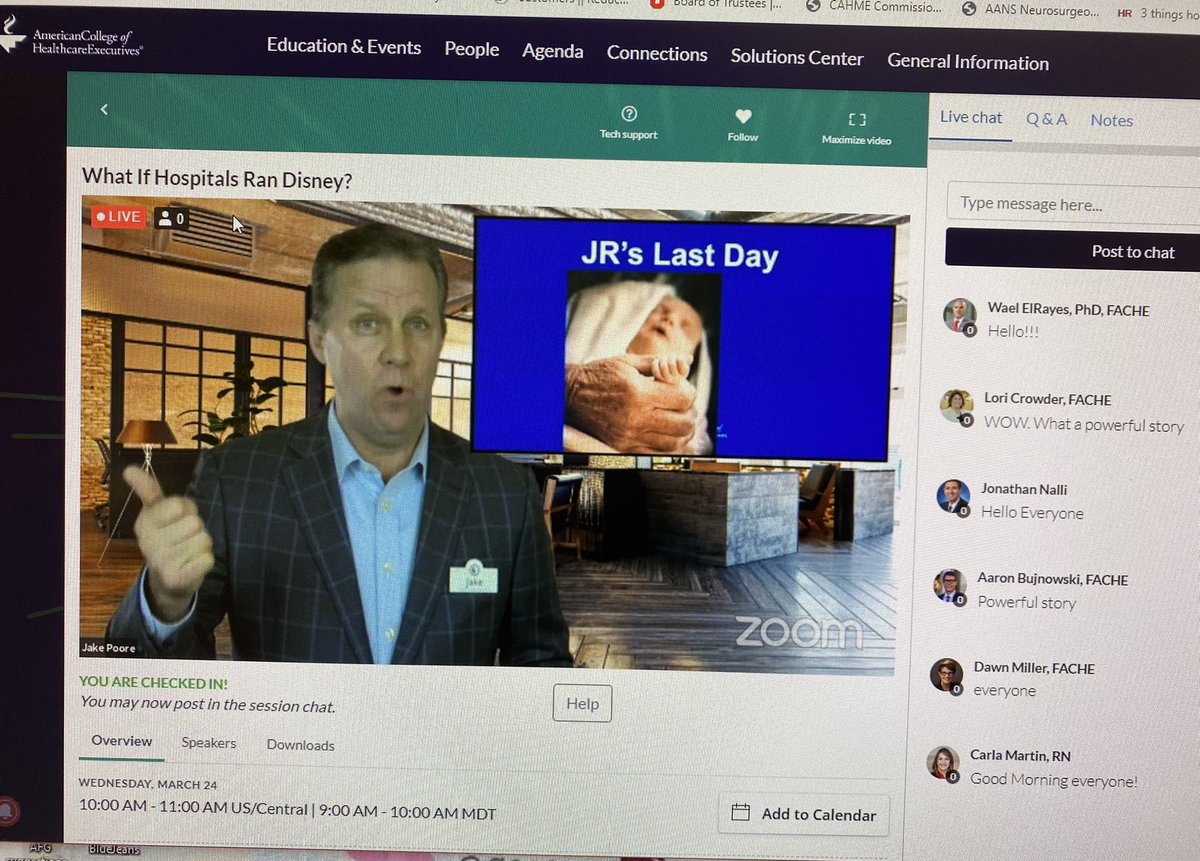1200x861 pixels.
Task: Switch to the Q & A tab
Action: tap(1047, 119)
